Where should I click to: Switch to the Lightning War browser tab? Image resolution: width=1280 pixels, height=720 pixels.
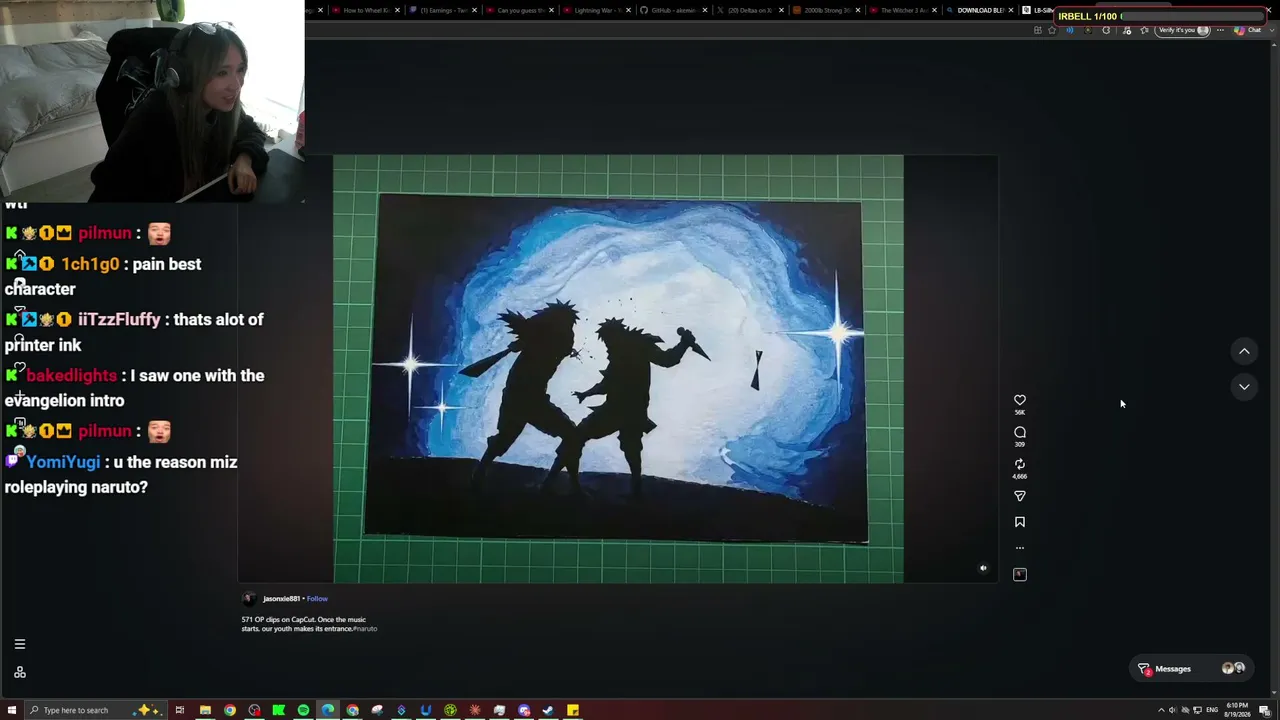(x=598, y=10)
